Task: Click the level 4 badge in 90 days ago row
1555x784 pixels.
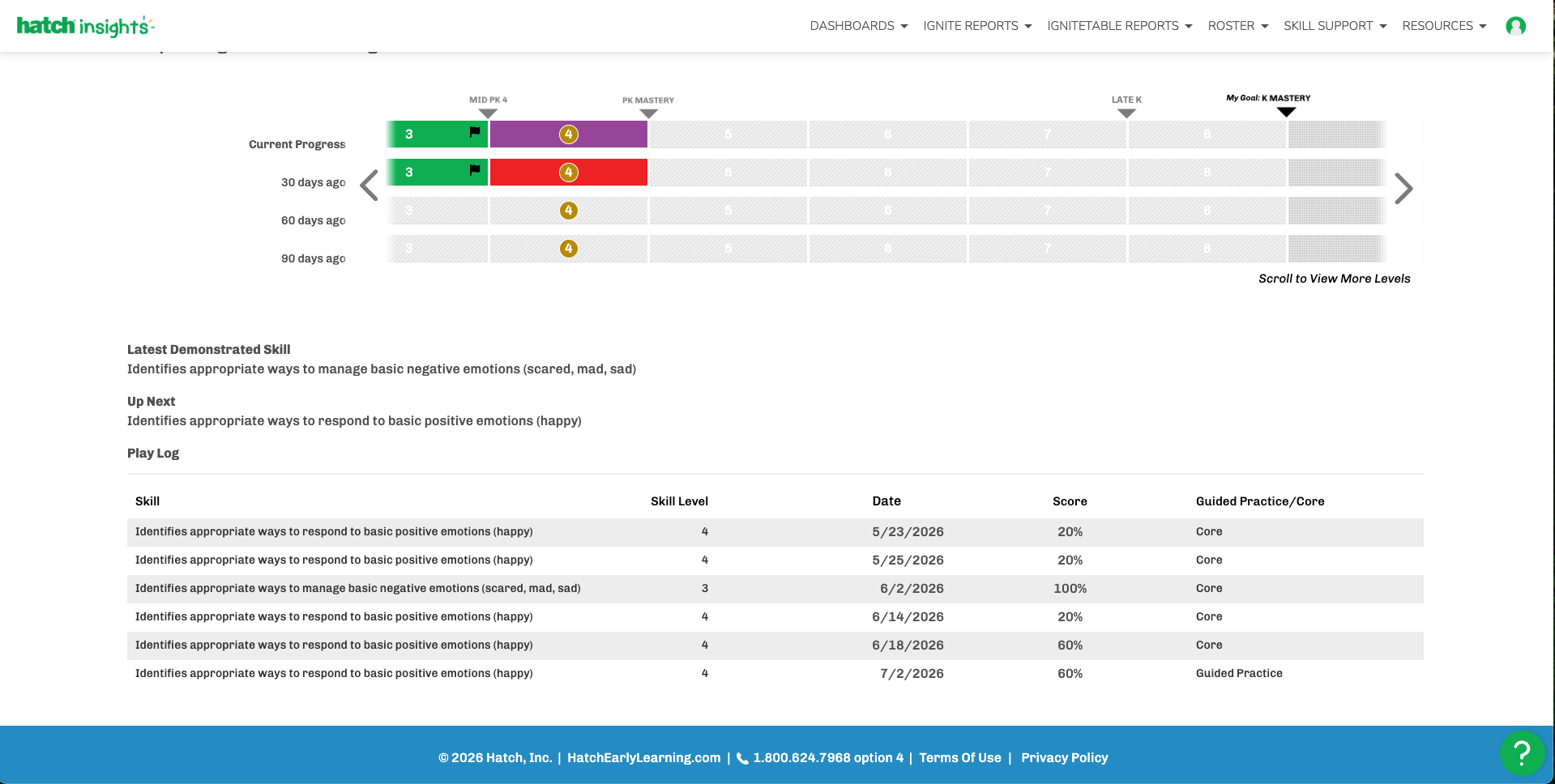Action: pos(569,249)
